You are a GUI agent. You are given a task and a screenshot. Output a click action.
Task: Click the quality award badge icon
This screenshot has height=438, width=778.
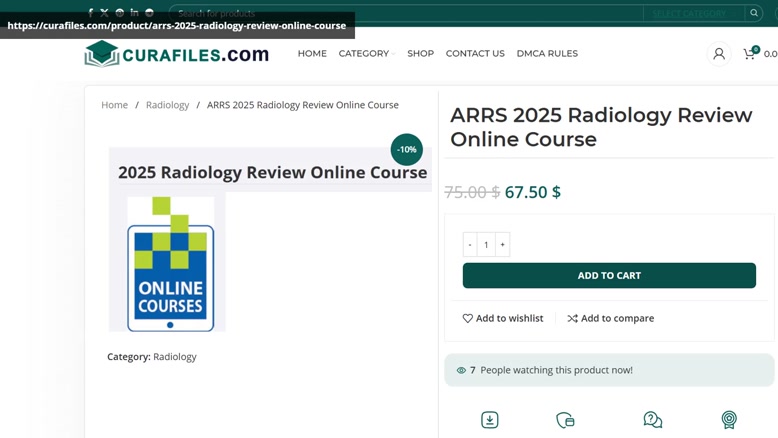729,420
